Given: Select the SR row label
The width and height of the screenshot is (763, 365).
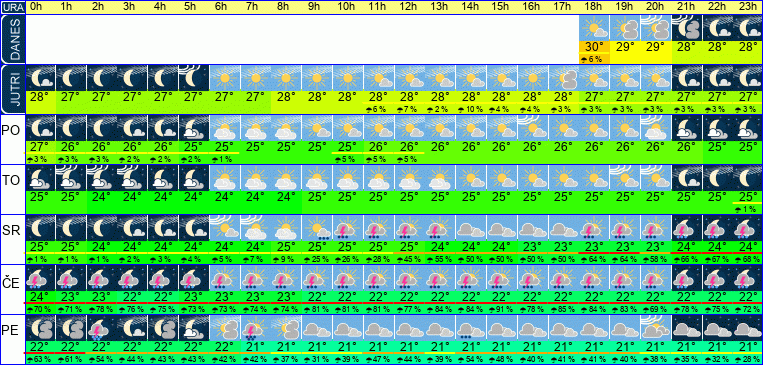Looking at the screenshot, I should pyautogui.click(x=11, y=231).
